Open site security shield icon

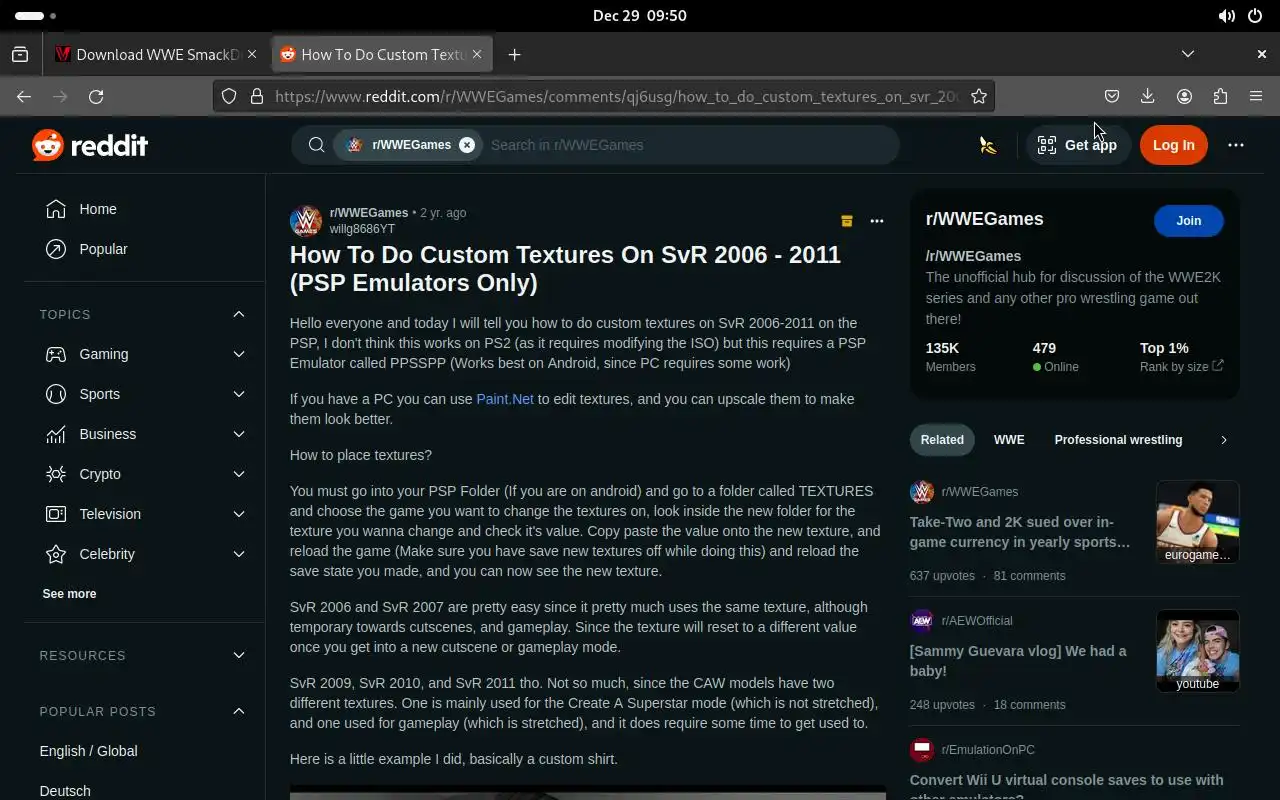pos(229,96)
